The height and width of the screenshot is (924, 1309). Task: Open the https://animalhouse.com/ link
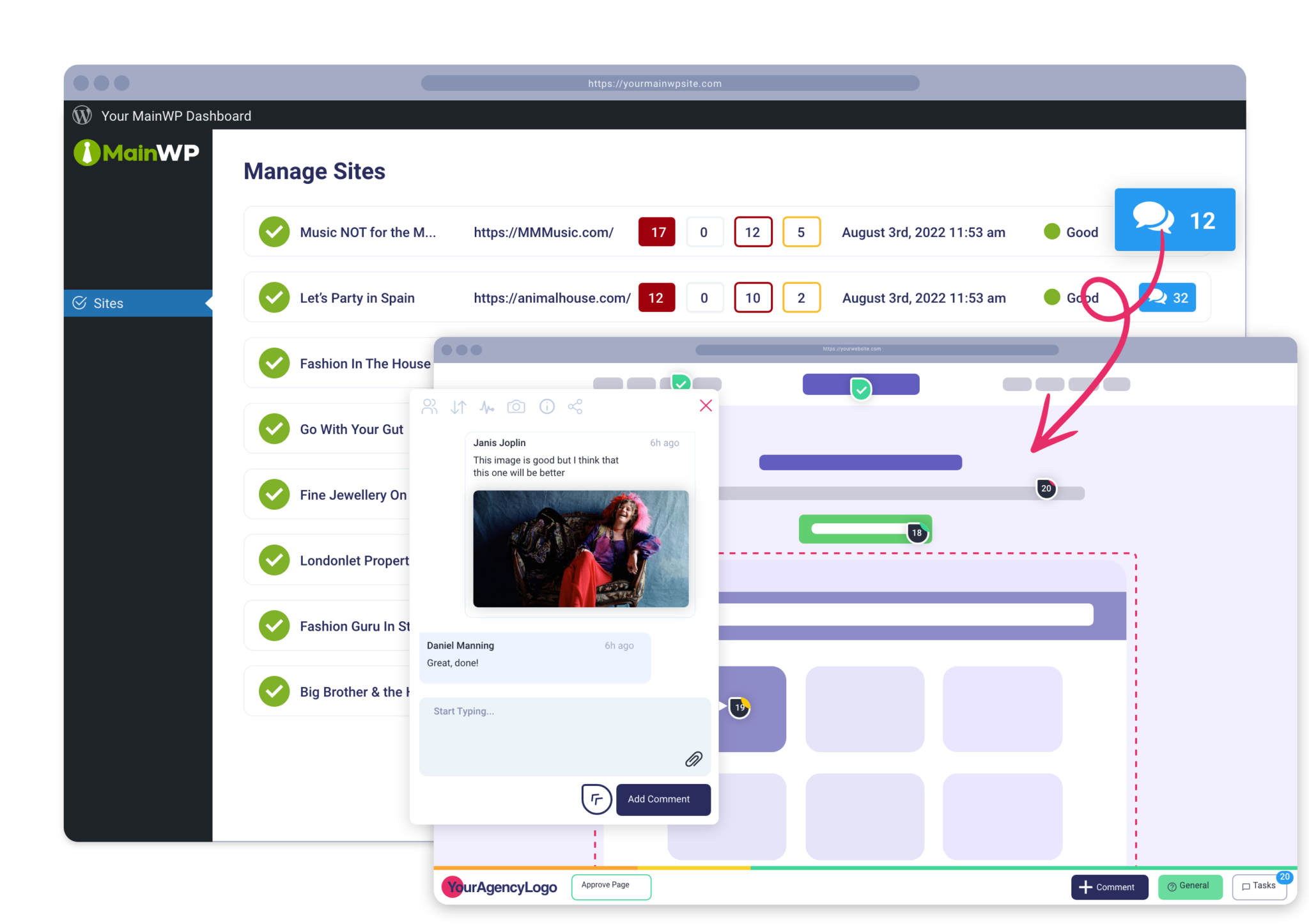(x=552, y=298)
